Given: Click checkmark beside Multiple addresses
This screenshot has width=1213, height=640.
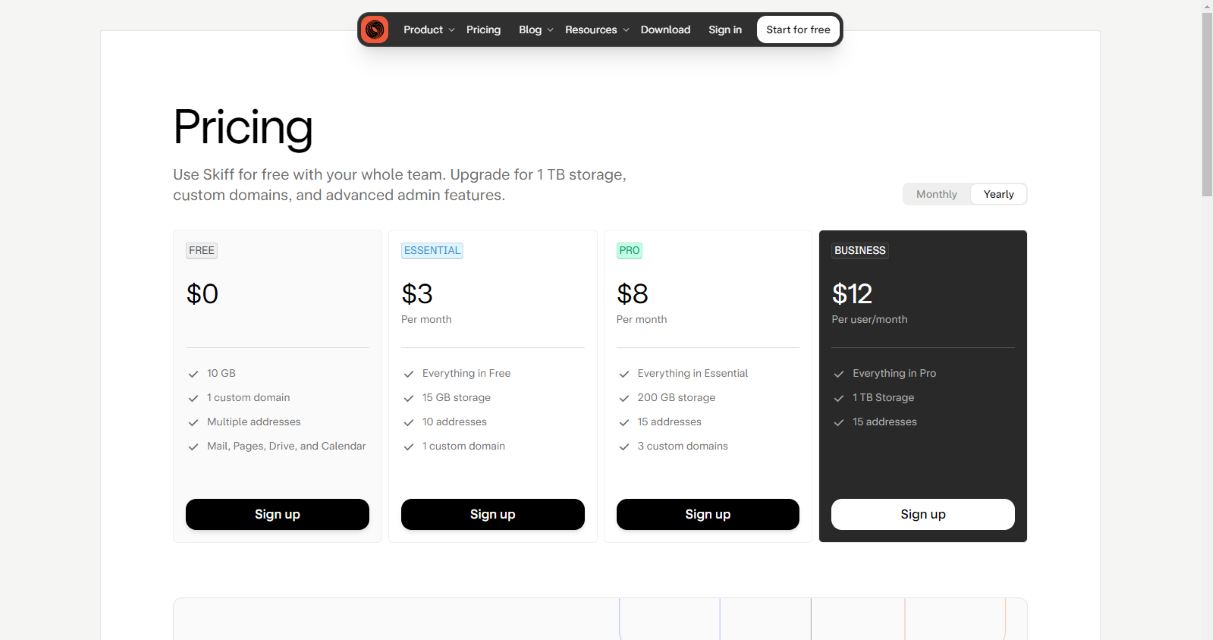Looking at the screenshot, I should (194, 422).
